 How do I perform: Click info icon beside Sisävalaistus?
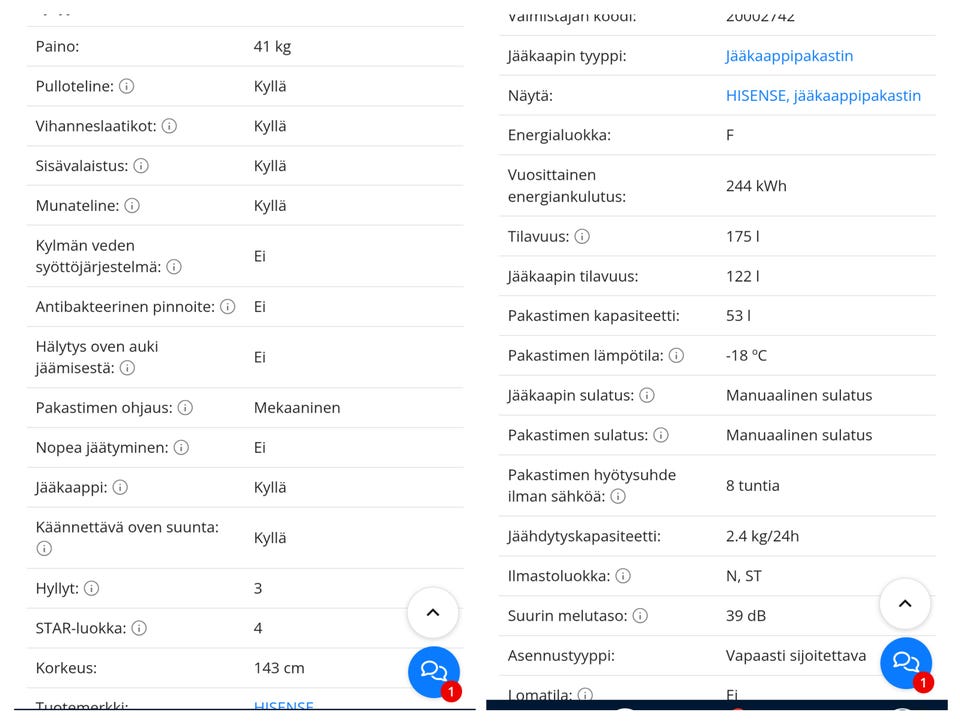point(141,166)
